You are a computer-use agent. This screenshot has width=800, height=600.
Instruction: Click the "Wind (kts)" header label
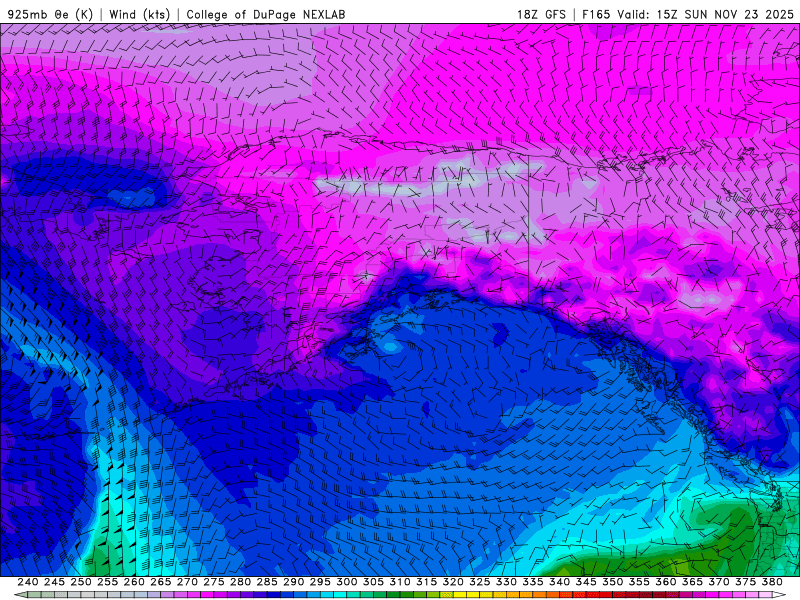tap(139, 14)
